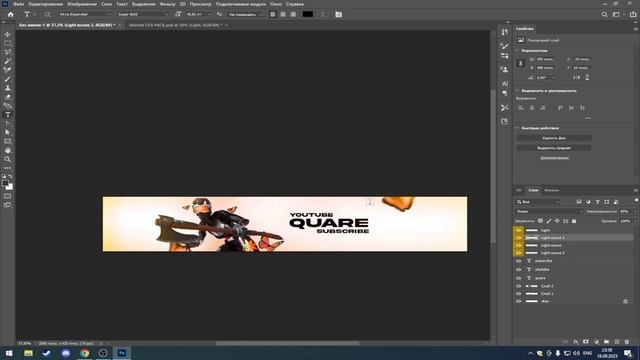Toggle the layer filter on/off switch
Screen dimensions: 640x360
tap(636, 200)
